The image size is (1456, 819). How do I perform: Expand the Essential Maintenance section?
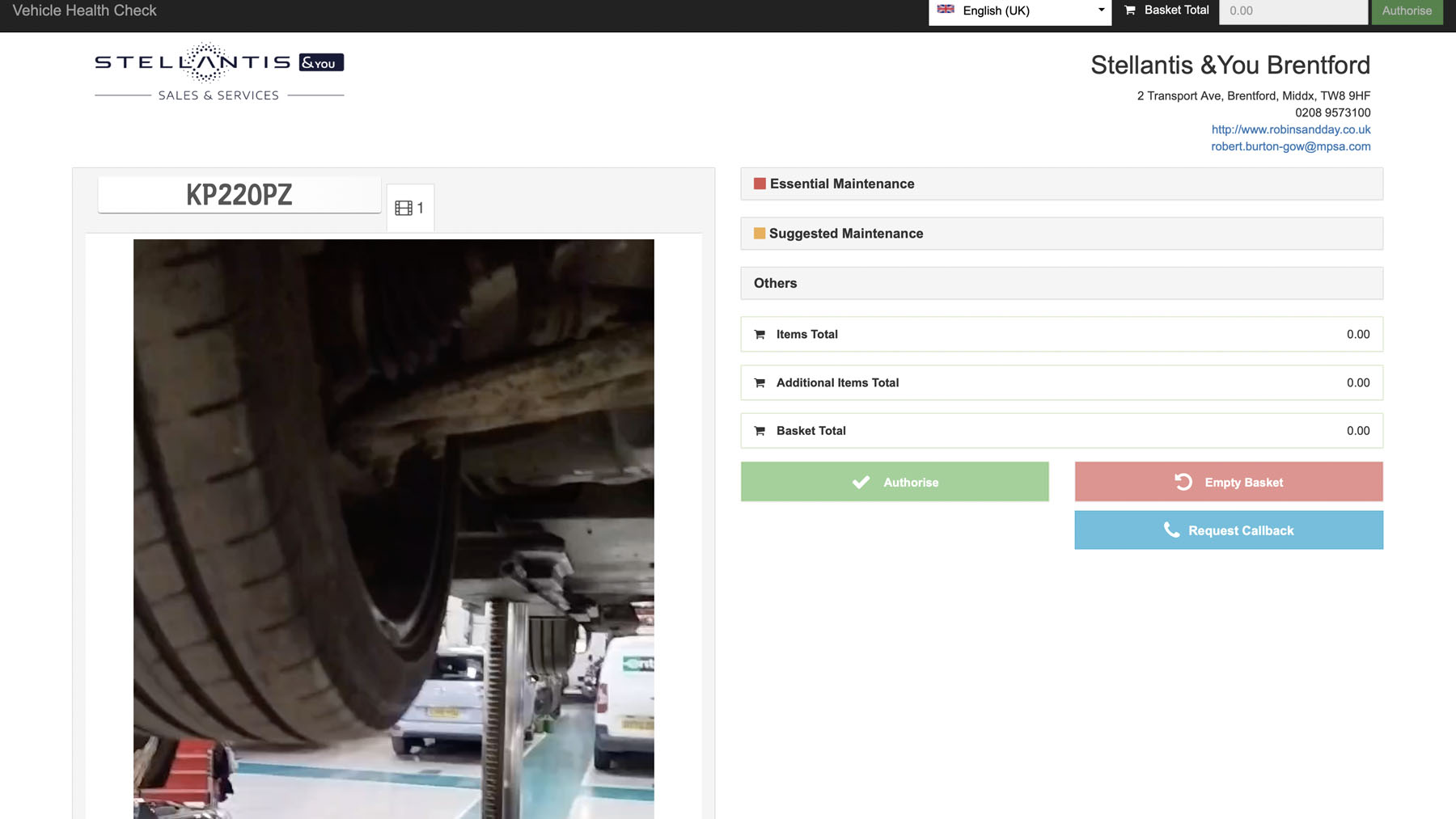click(1061, 184)
